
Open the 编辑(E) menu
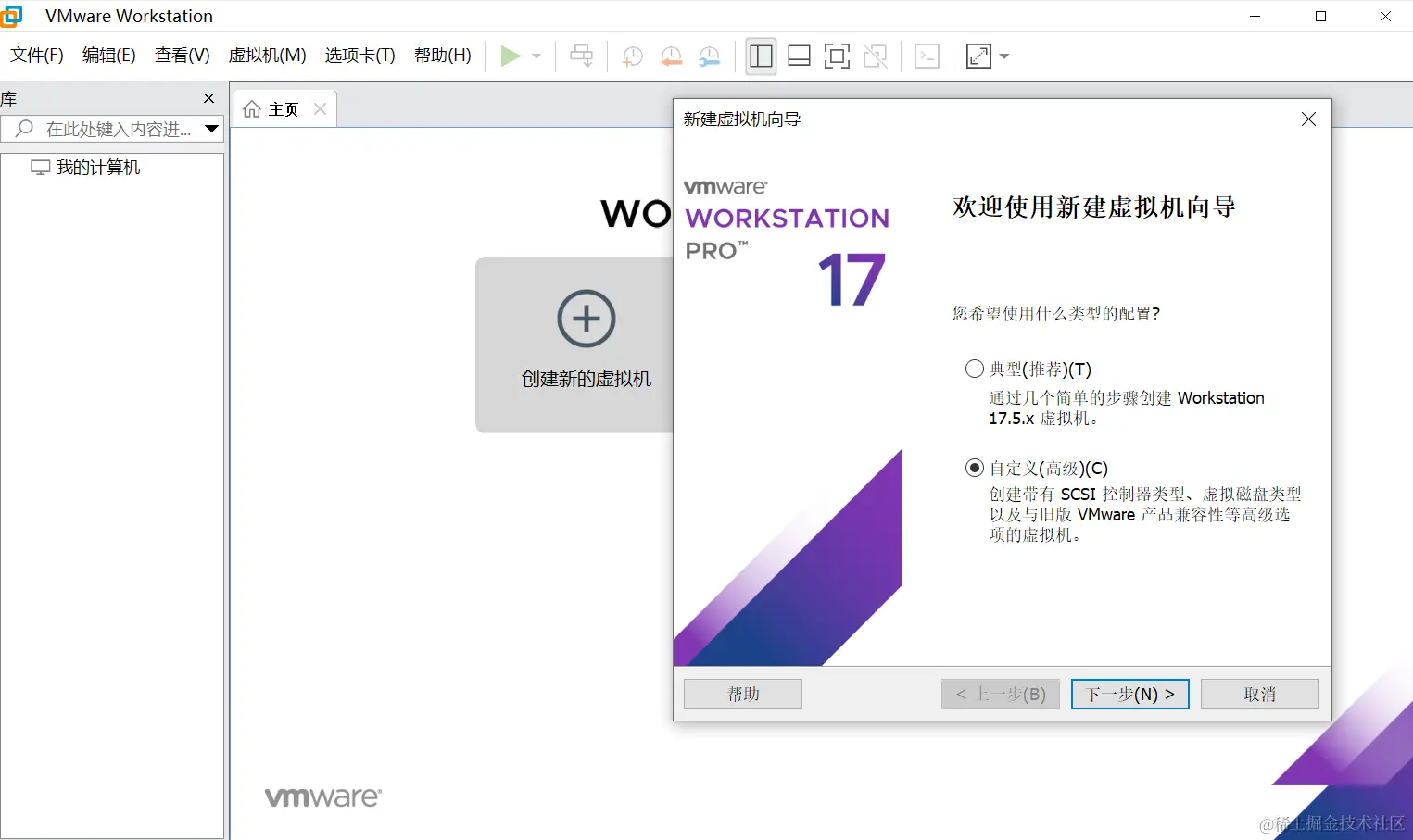point(109,56)
